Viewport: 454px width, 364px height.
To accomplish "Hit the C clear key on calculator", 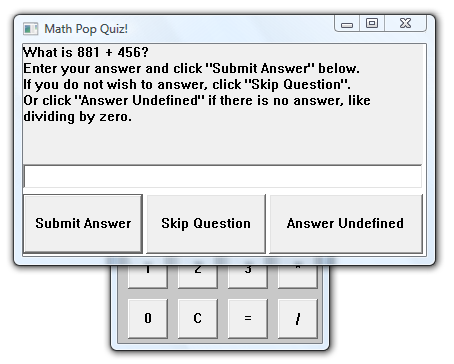I will point(197,318).
